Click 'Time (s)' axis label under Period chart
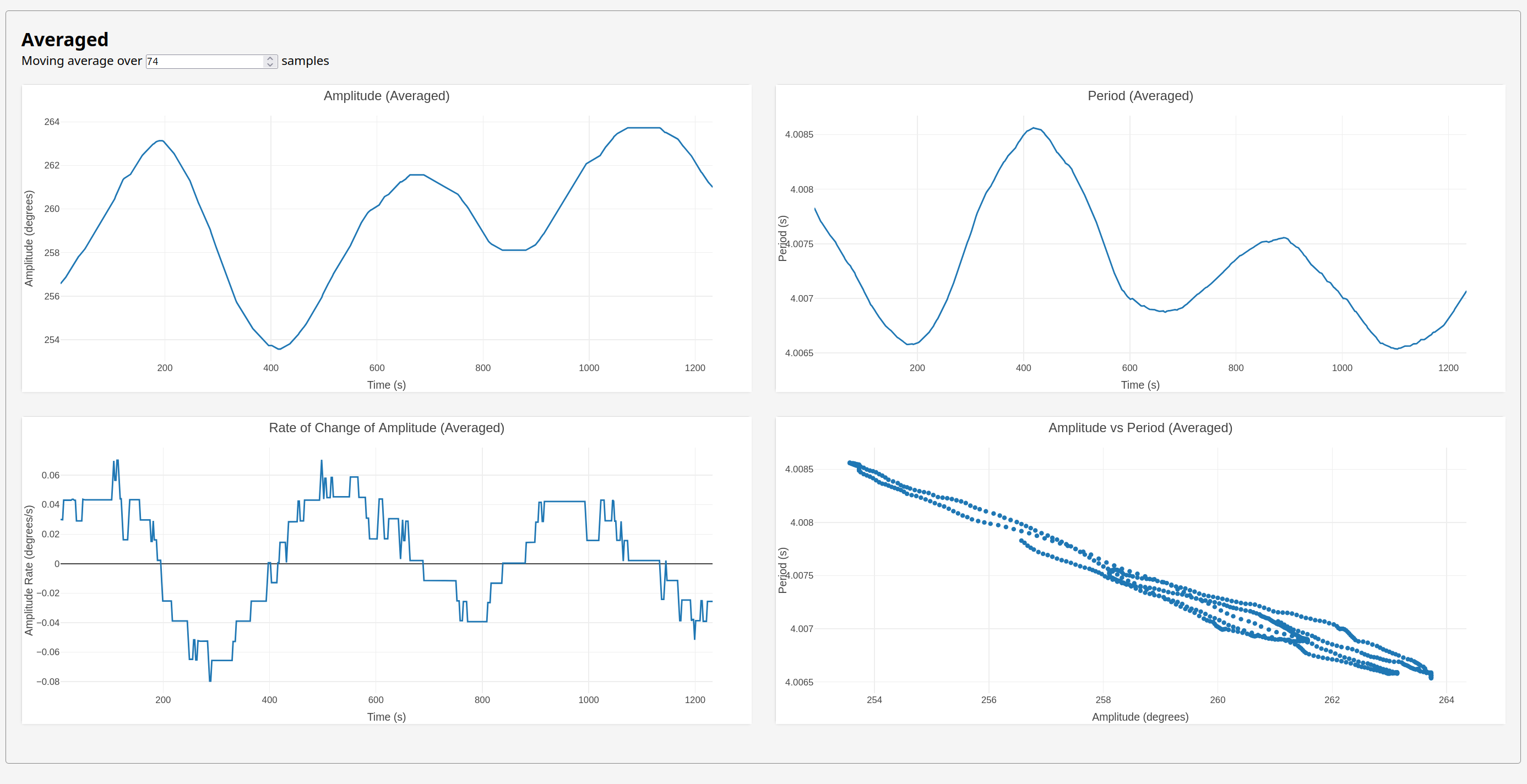Viewport: 1527px width, 784px height. tap(1140, 385)
